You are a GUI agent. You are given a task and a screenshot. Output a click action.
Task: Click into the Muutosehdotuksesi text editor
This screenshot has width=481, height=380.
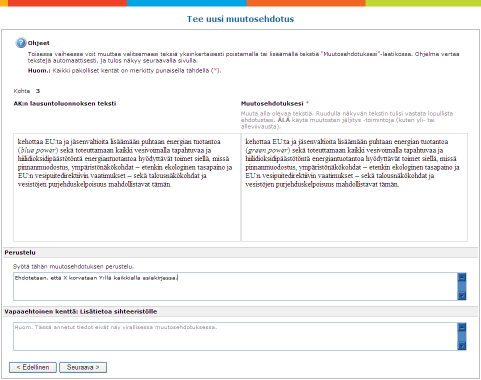coord(354,187)
